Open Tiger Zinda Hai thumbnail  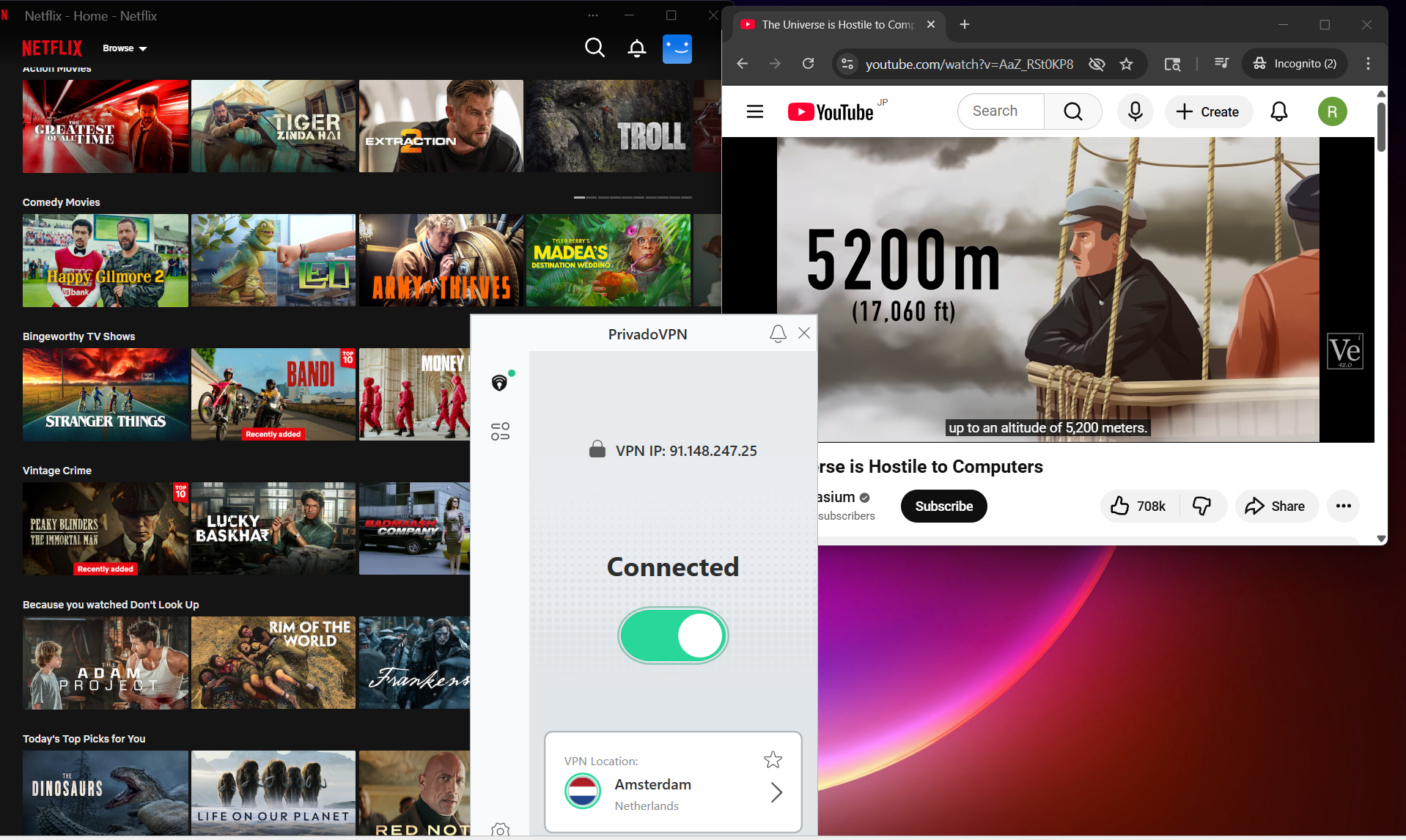point(273,126)
